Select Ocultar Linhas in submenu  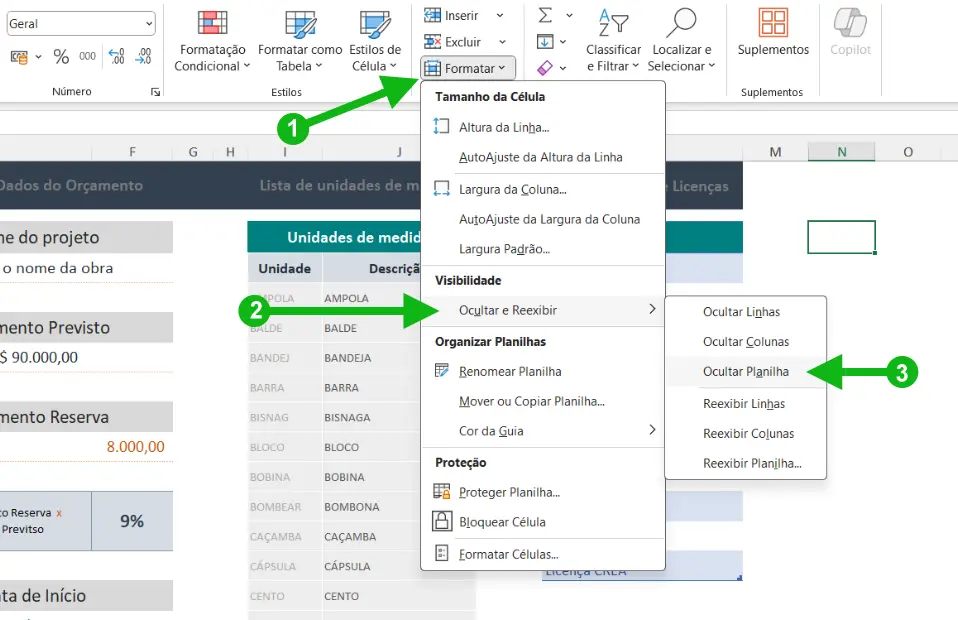pyautogui.click(x=745, y=312)
